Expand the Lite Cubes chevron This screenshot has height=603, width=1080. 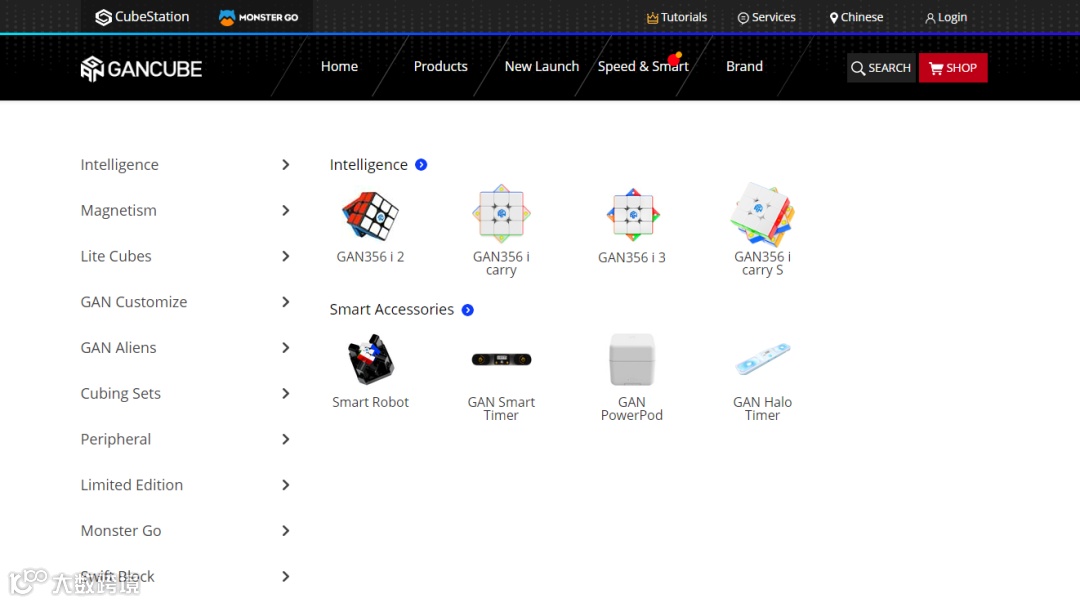point(286,256)
